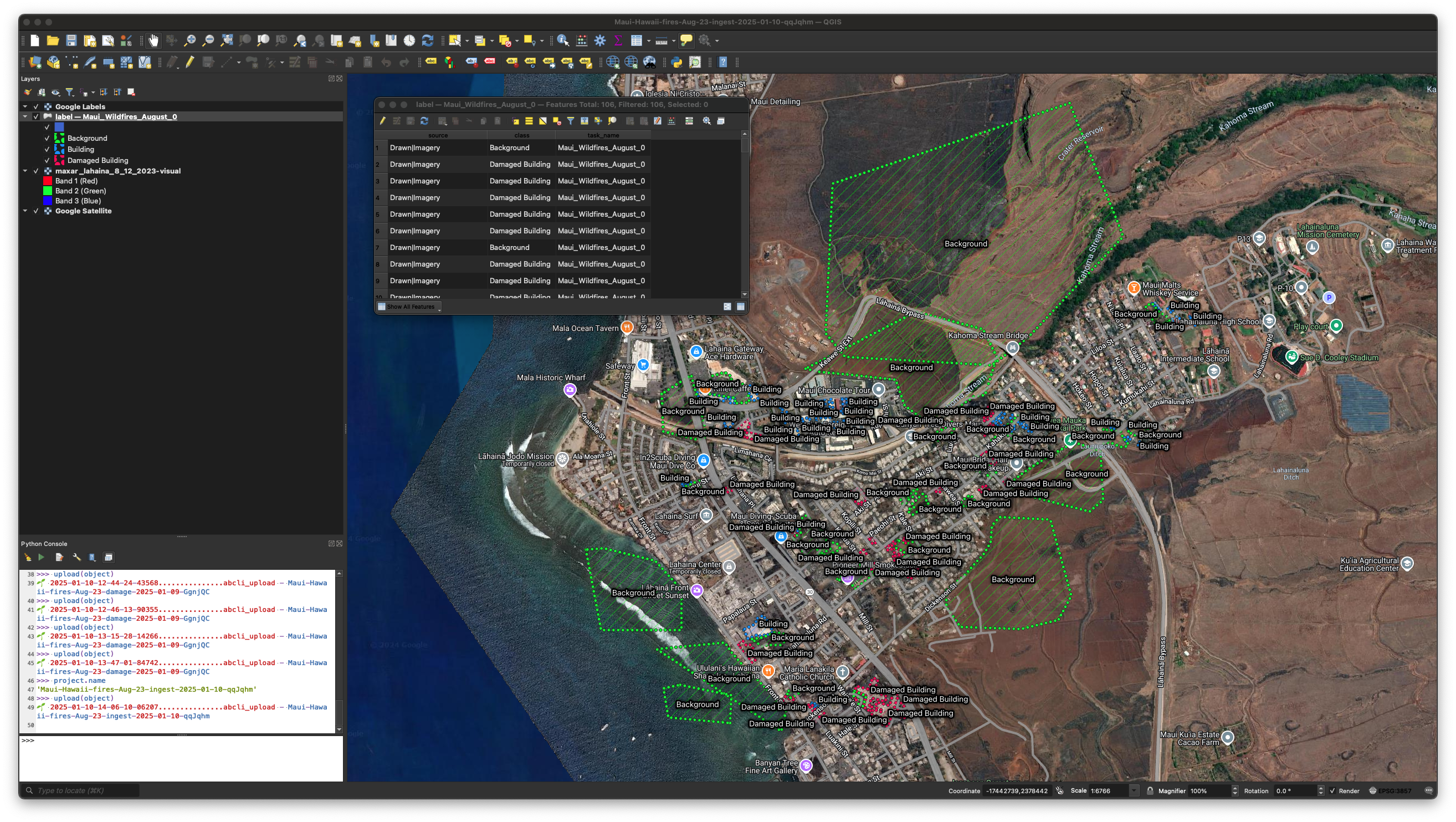Expand all layers in Layers panel
The height and width of the screenshot is (822, 1456).
pos(104,92)
